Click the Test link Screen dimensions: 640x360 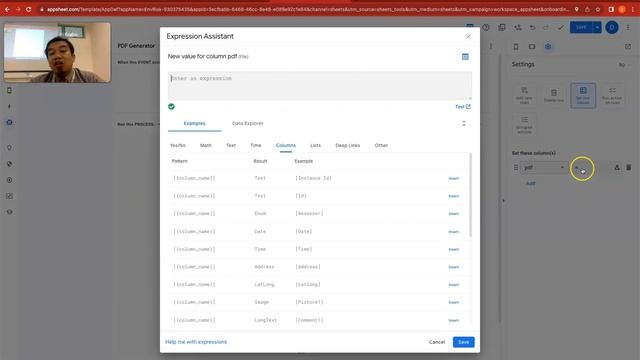click(x=462, y=107)
